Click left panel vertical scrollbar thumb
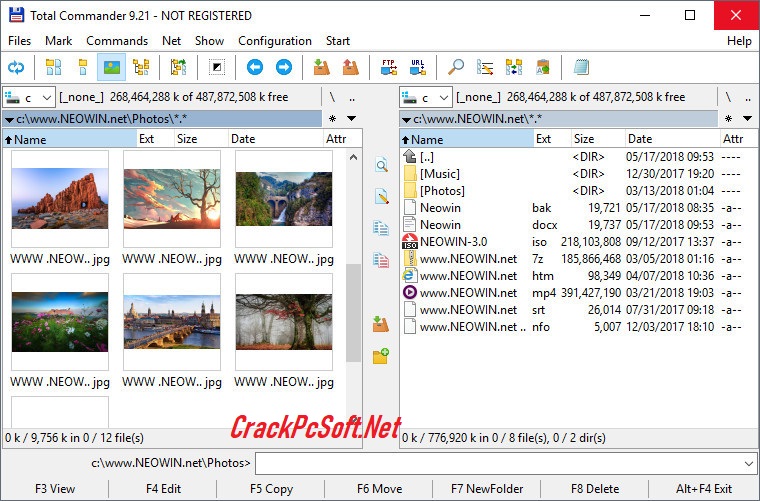The width and height of the screenshot is (760, 501). [x=354, y=313]
